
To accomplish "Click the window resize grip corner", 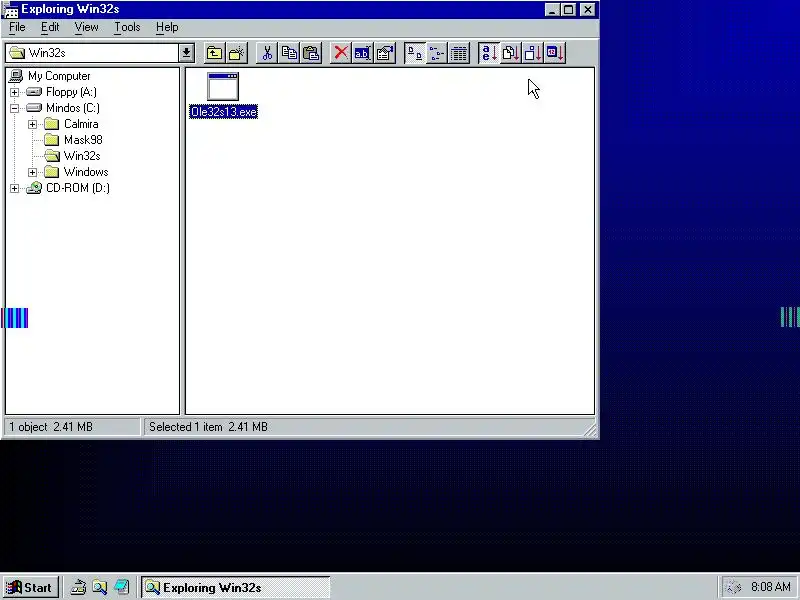I will (x=590, y=431).
